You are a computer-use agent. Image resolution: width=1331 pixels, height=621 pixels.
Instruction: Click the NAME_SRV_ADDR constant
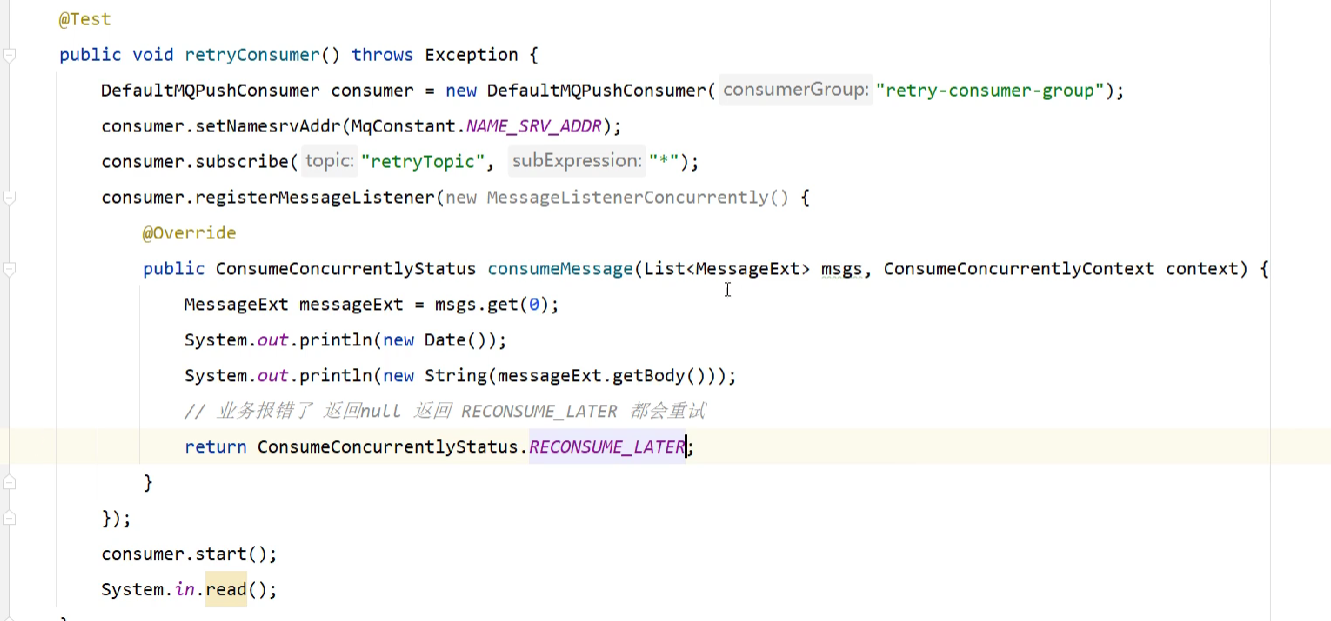(534, 127)
